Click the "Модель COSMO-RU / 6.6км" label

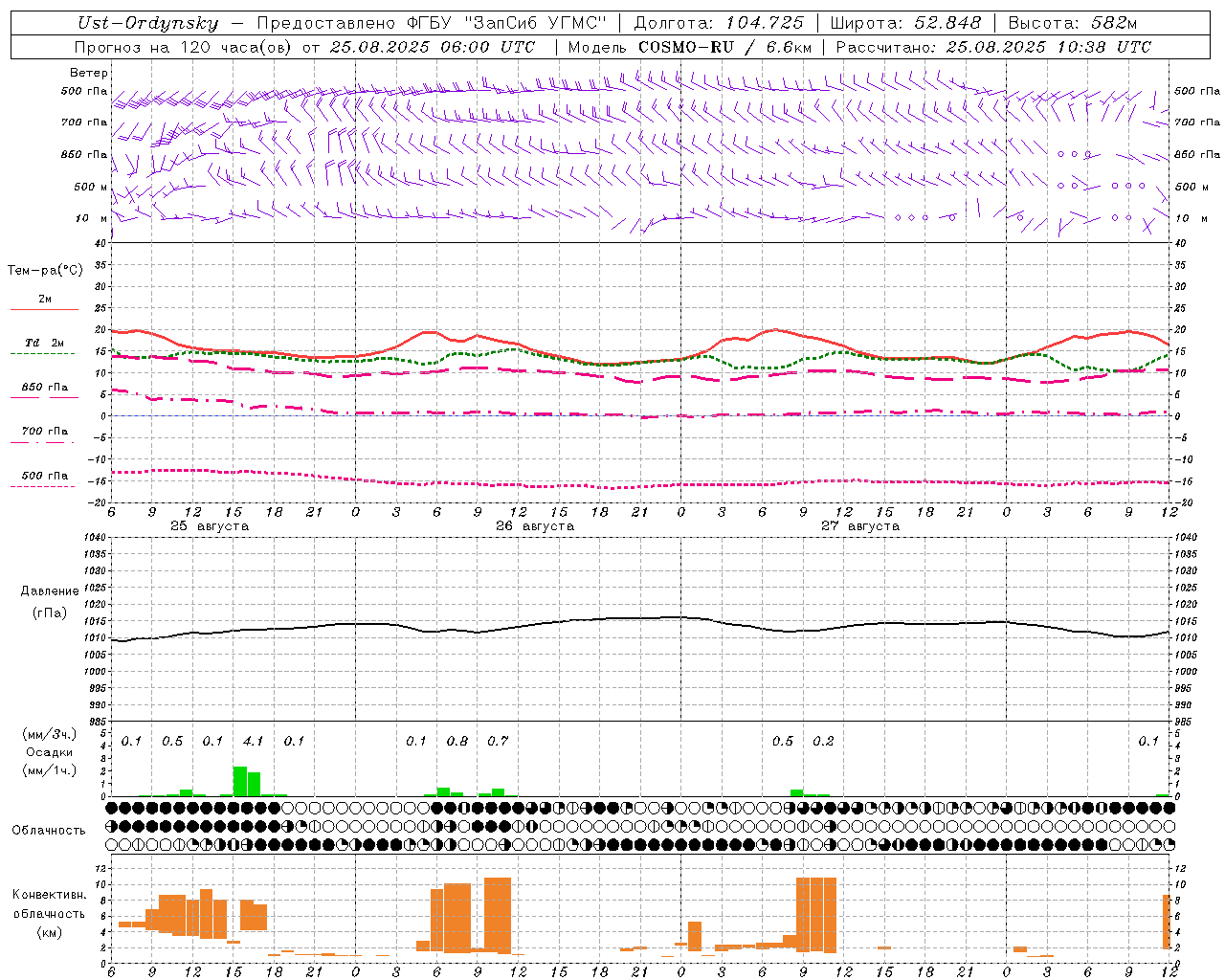690,47
